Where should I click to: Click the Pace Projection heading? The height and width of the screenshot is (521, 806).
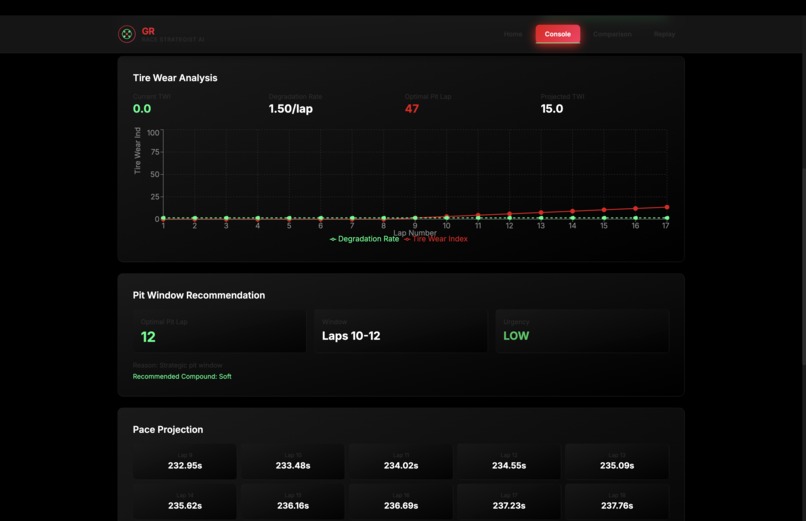pos(168,430)
